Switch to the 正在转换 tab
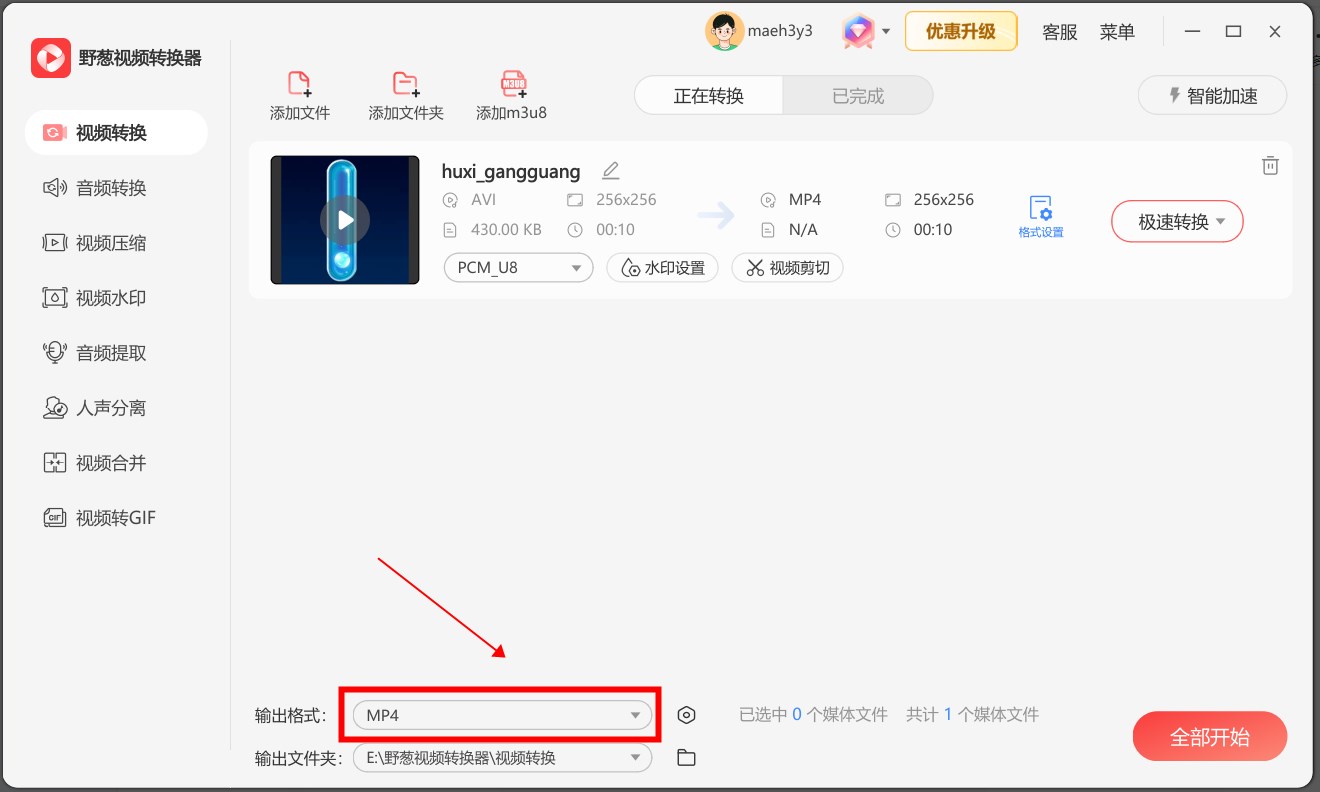 709,96
